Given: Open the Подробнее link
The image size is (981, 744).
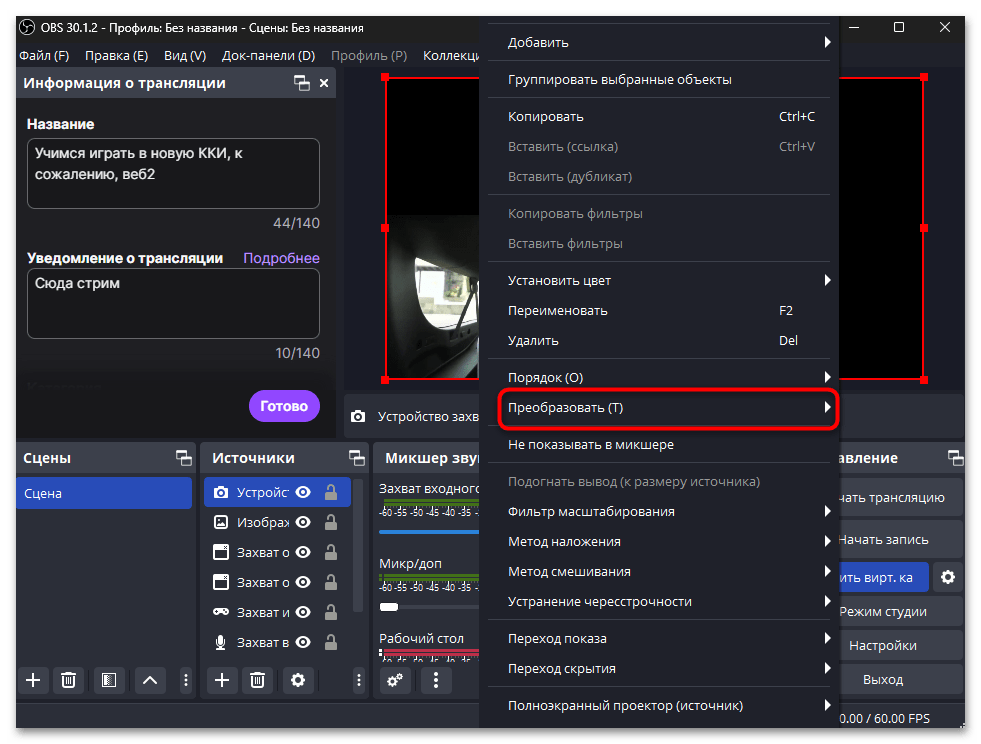Looking at the screenshot, I should 281,258.
